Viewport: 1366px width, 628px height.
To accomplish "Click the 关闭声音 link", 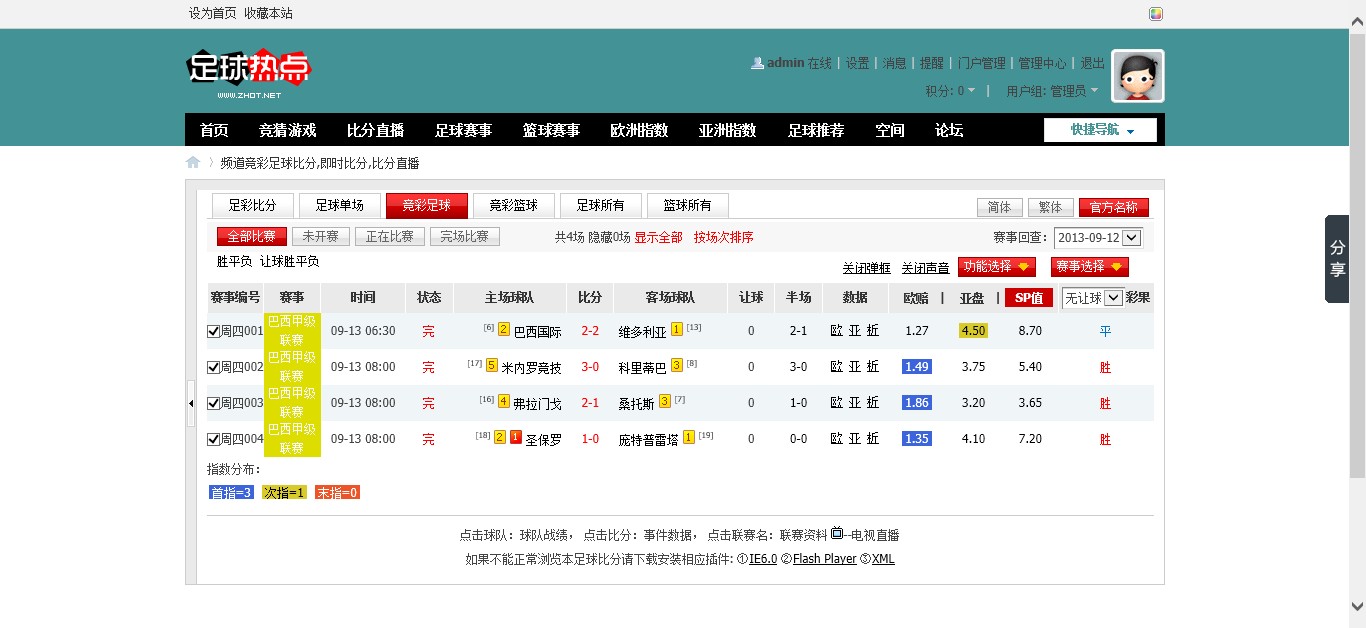I will pos(925,268).
